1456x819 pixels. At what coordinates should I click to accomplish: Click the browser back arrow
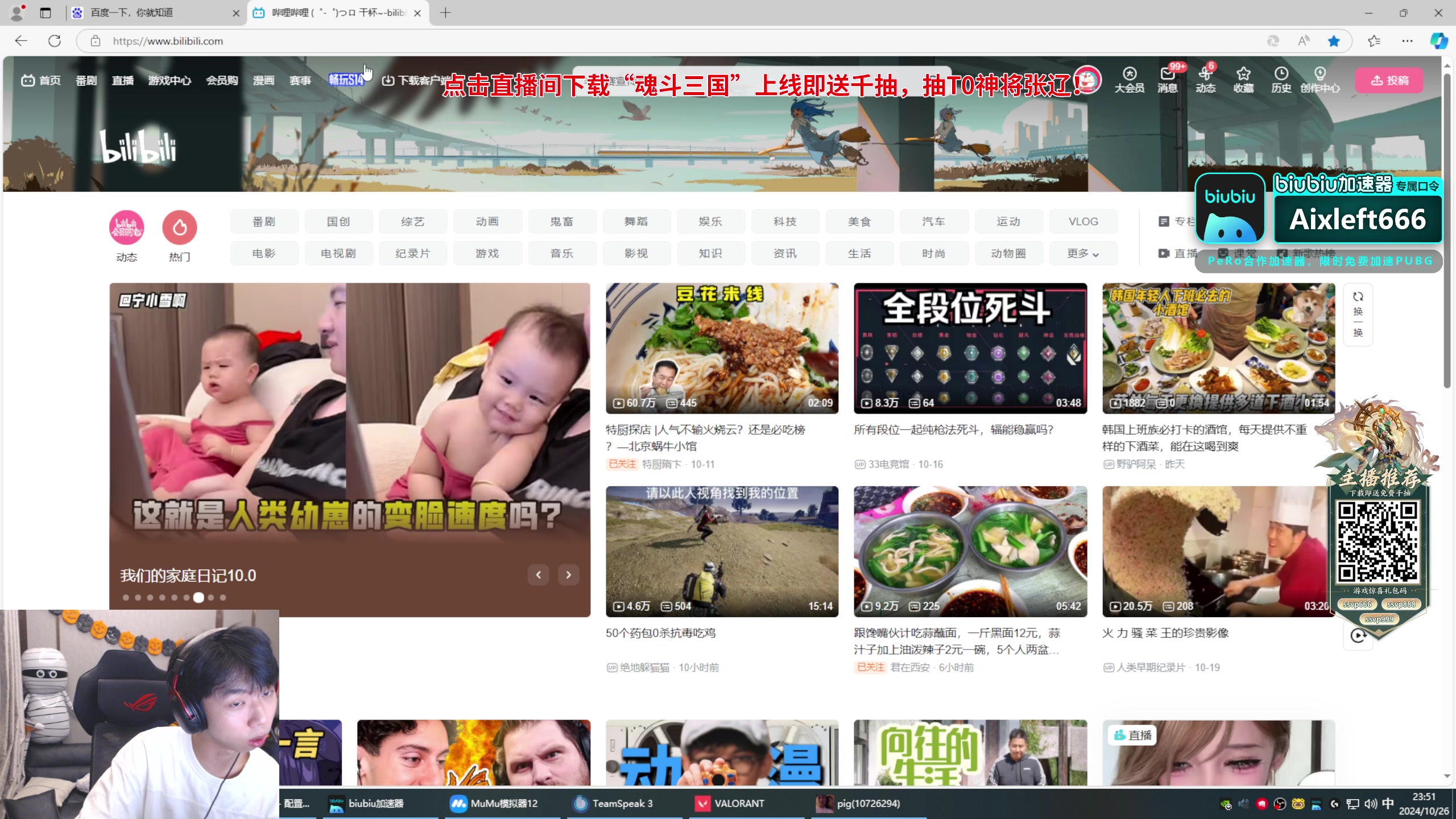21,41
